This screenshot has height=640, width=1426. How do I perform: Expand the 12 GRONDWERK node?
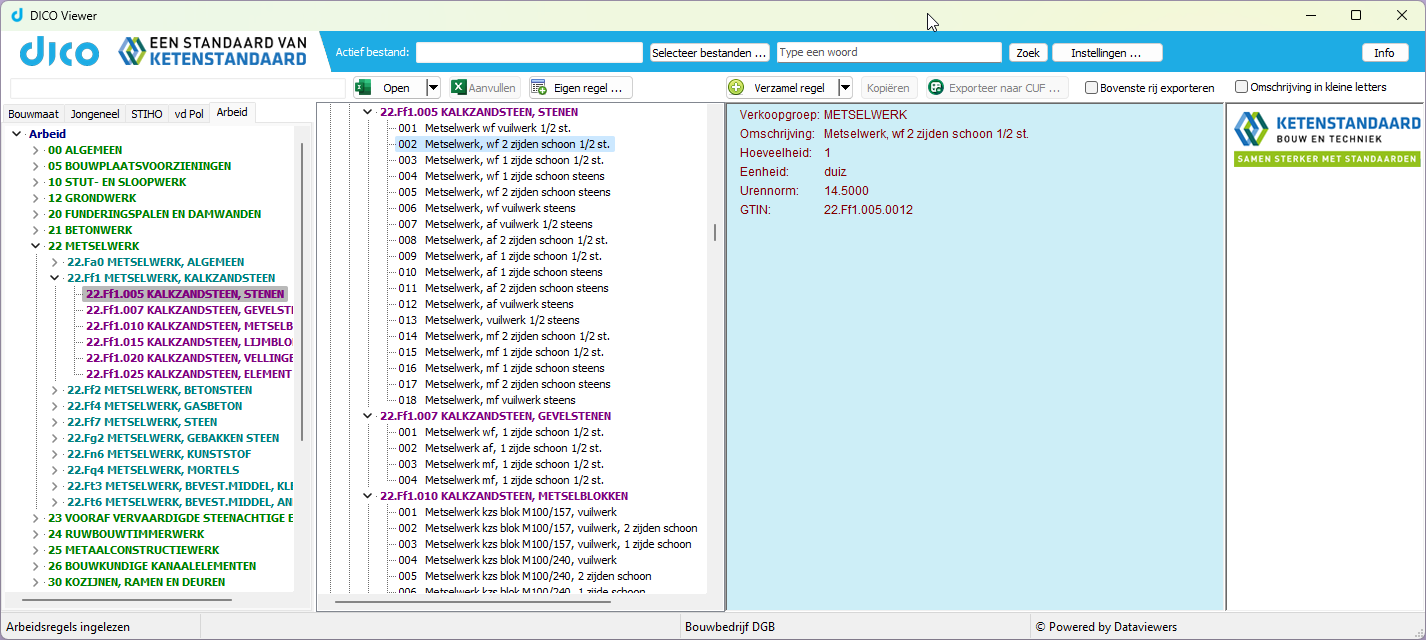(x=36, y=198)
